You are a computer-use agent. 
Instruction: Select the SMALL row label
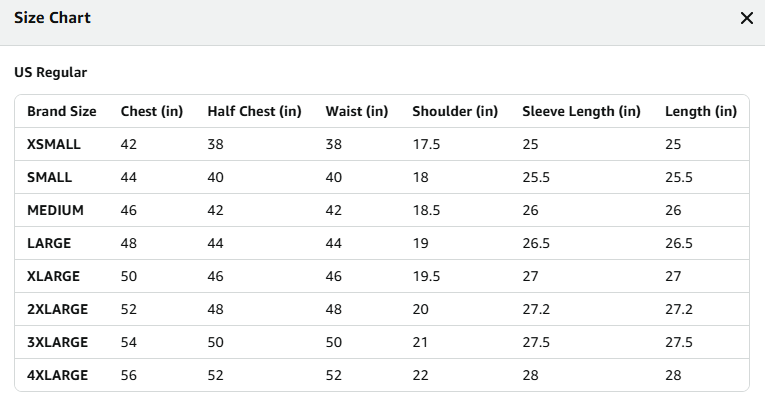point(49,177)
